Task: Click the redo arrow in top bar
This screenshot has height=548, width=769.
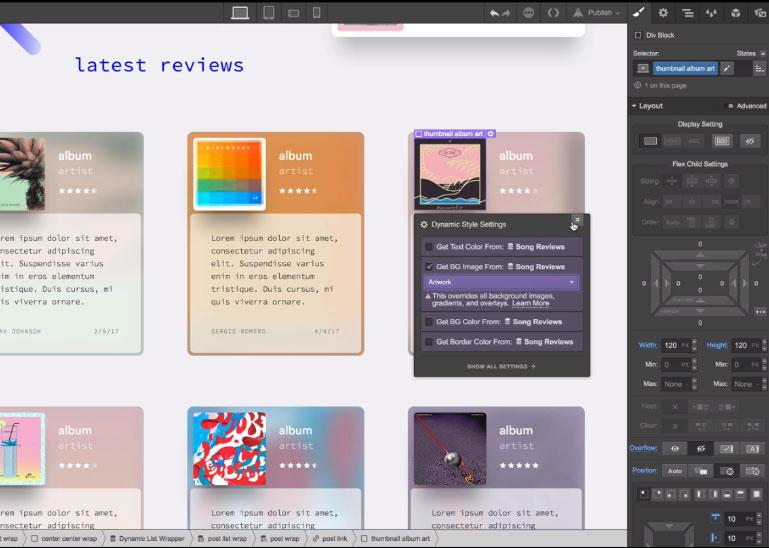Action: tap(506, 13)
